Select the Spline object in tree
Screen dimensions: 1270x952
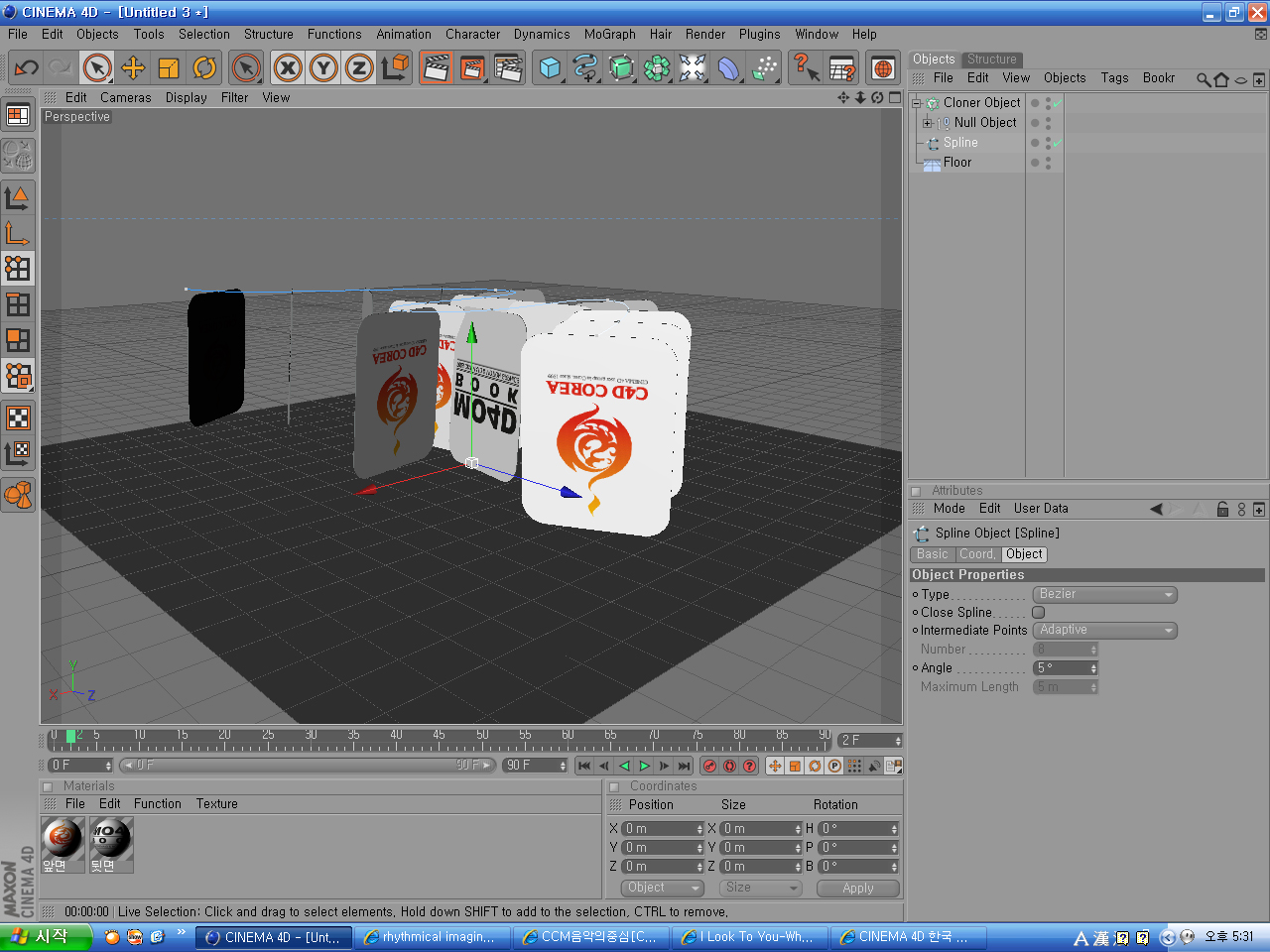tap(959, 143)
